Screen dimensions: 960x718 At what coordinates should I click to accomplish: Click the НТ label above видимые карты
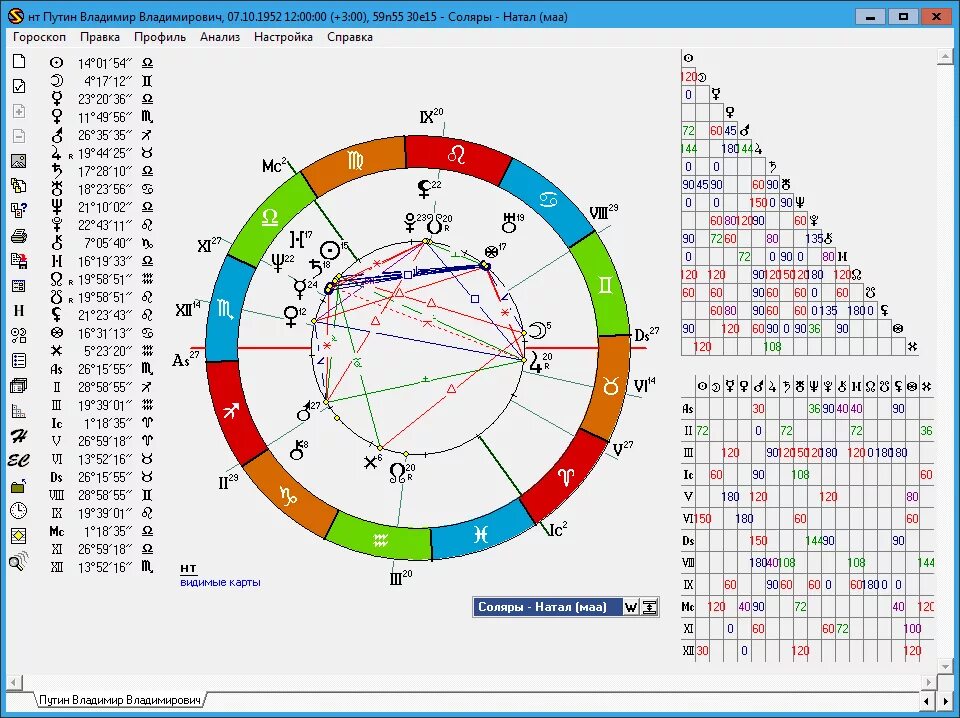(188, 569)
